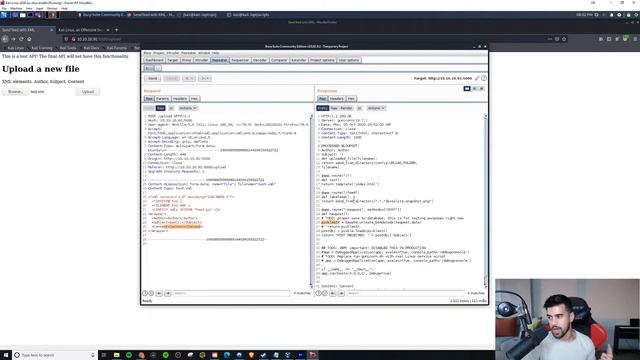Click Browse button on the upload page
Image resolution: width=640 pixels, height=360 pixels.
[x=15, y=92]
